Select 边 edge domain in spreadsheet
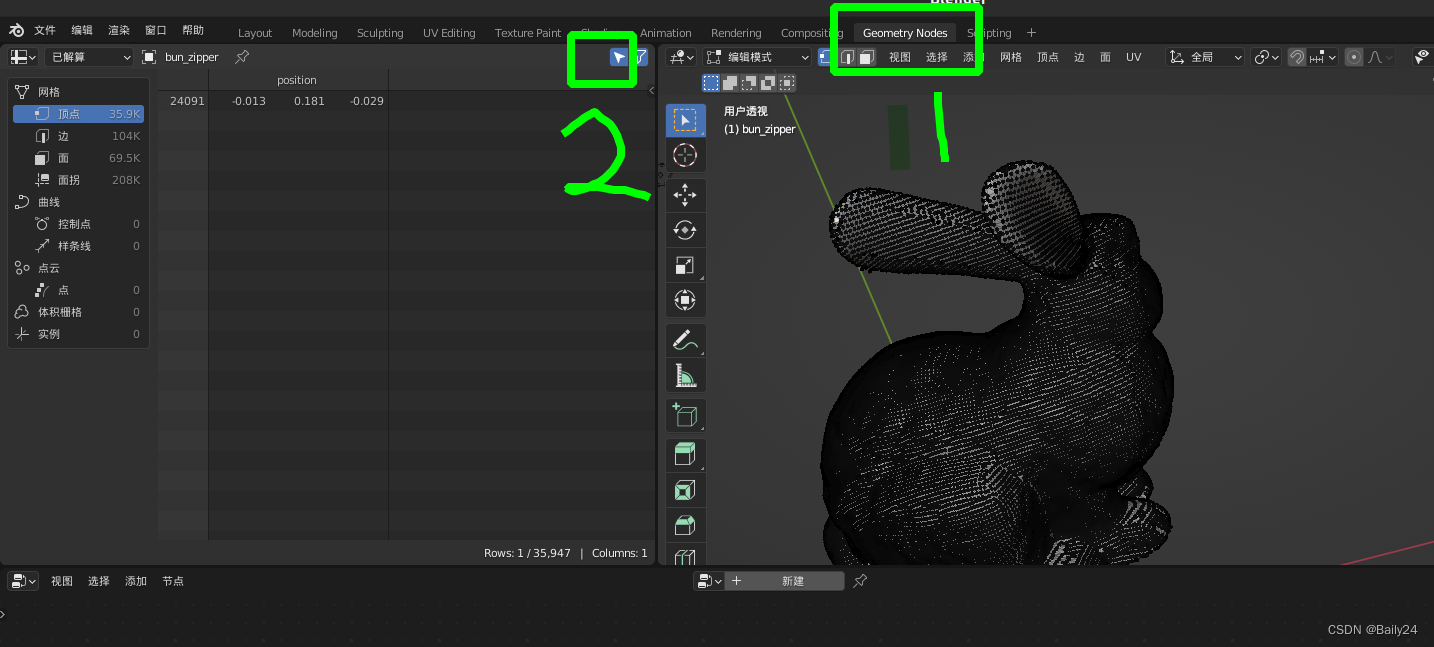Image resolution: width=1434 pixels, height=647 pixels. pyautogui.click(x=78, y=136)
